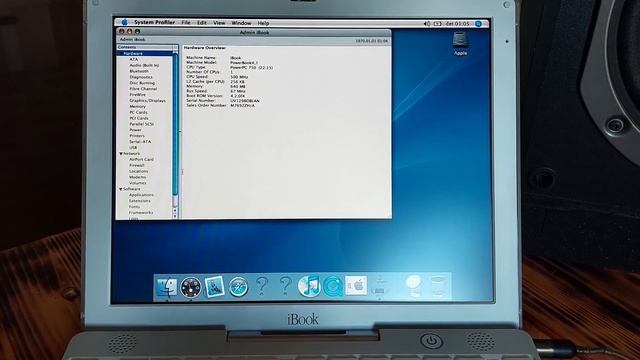Open the System Profiler application menu
Viewport: 640px width, 360px height.
coord(154,22)
